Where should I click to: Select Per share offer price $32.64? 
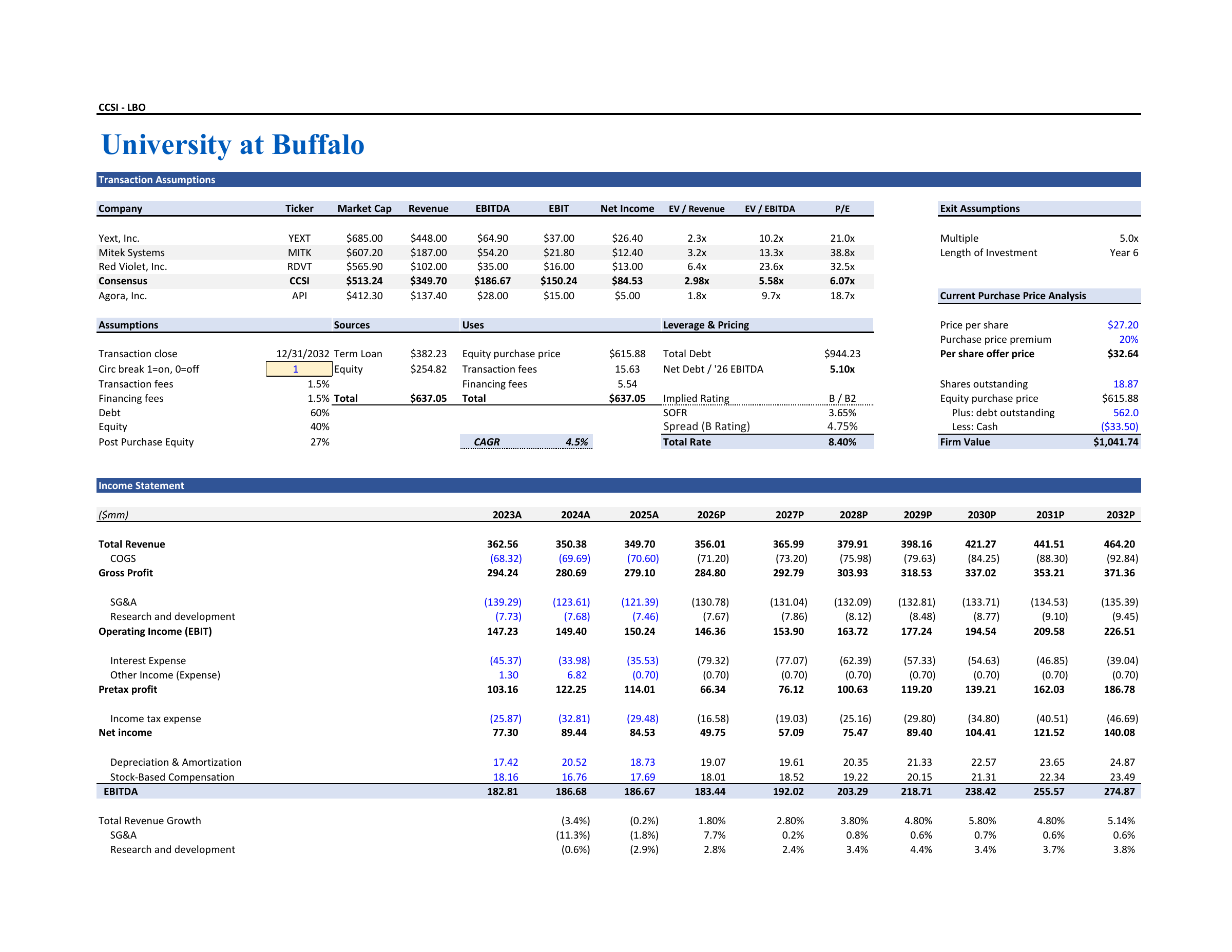1123,354
